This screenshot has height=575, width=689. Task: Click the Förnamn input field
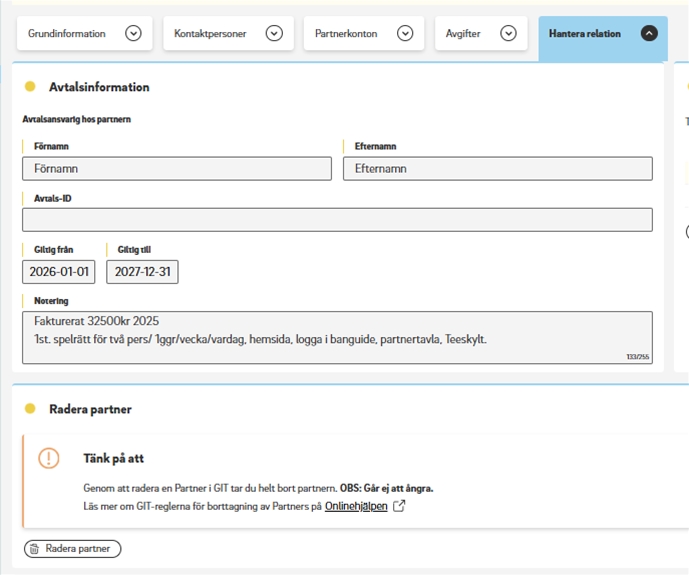coord(177,169)
